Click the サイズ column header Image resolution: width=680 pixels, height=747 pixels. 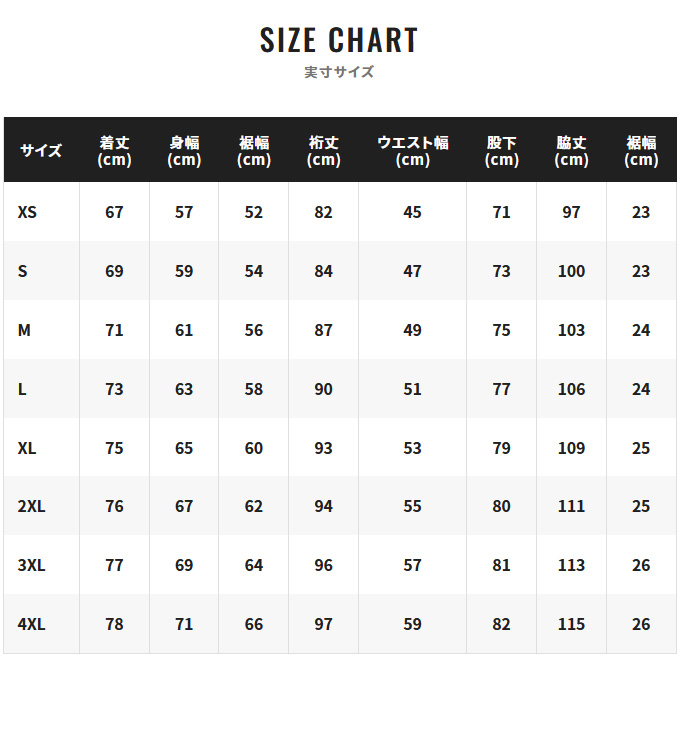(x=41, y=150)
